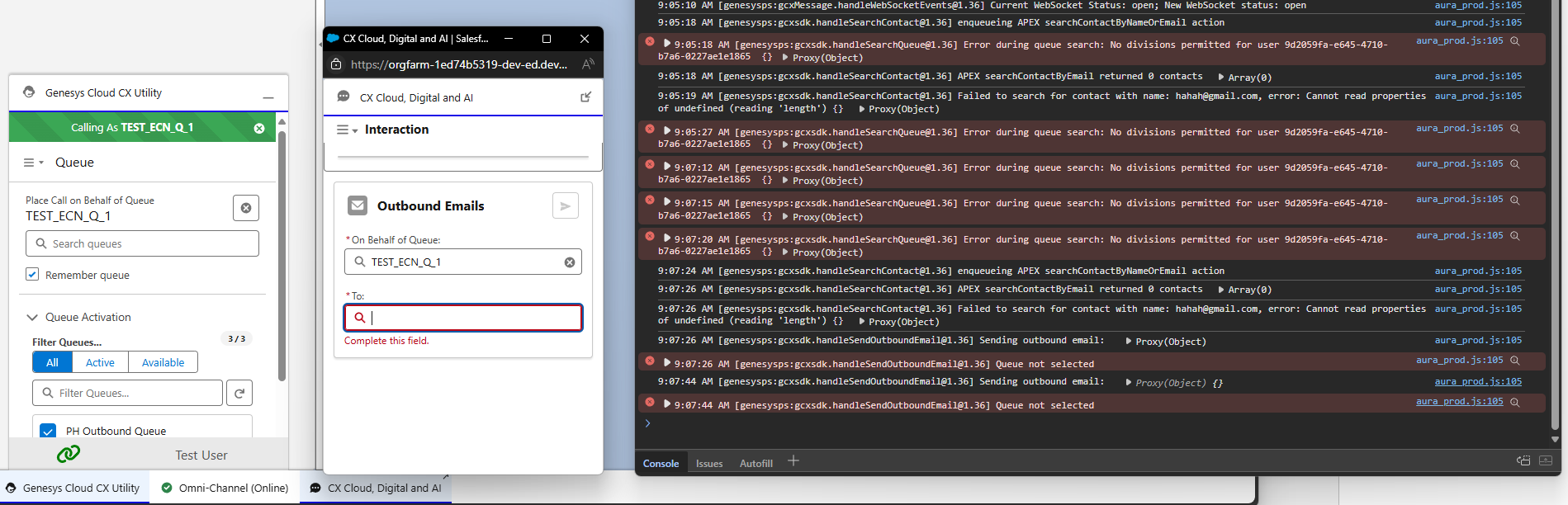Image resolution: width=1568 pixels, height=505 pixels.
Task: Toggle the PH Outbound Queue checkbox
Action: (x=48, y=431)
